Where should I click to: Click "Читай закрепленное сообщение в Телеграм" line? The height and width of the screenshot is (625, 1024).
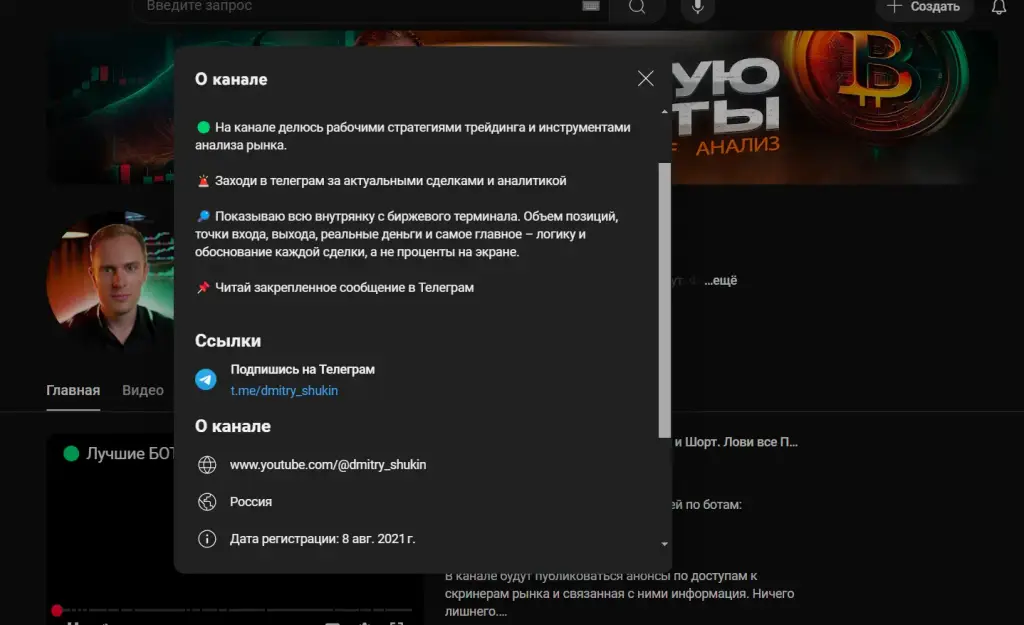tap(344, 287)
